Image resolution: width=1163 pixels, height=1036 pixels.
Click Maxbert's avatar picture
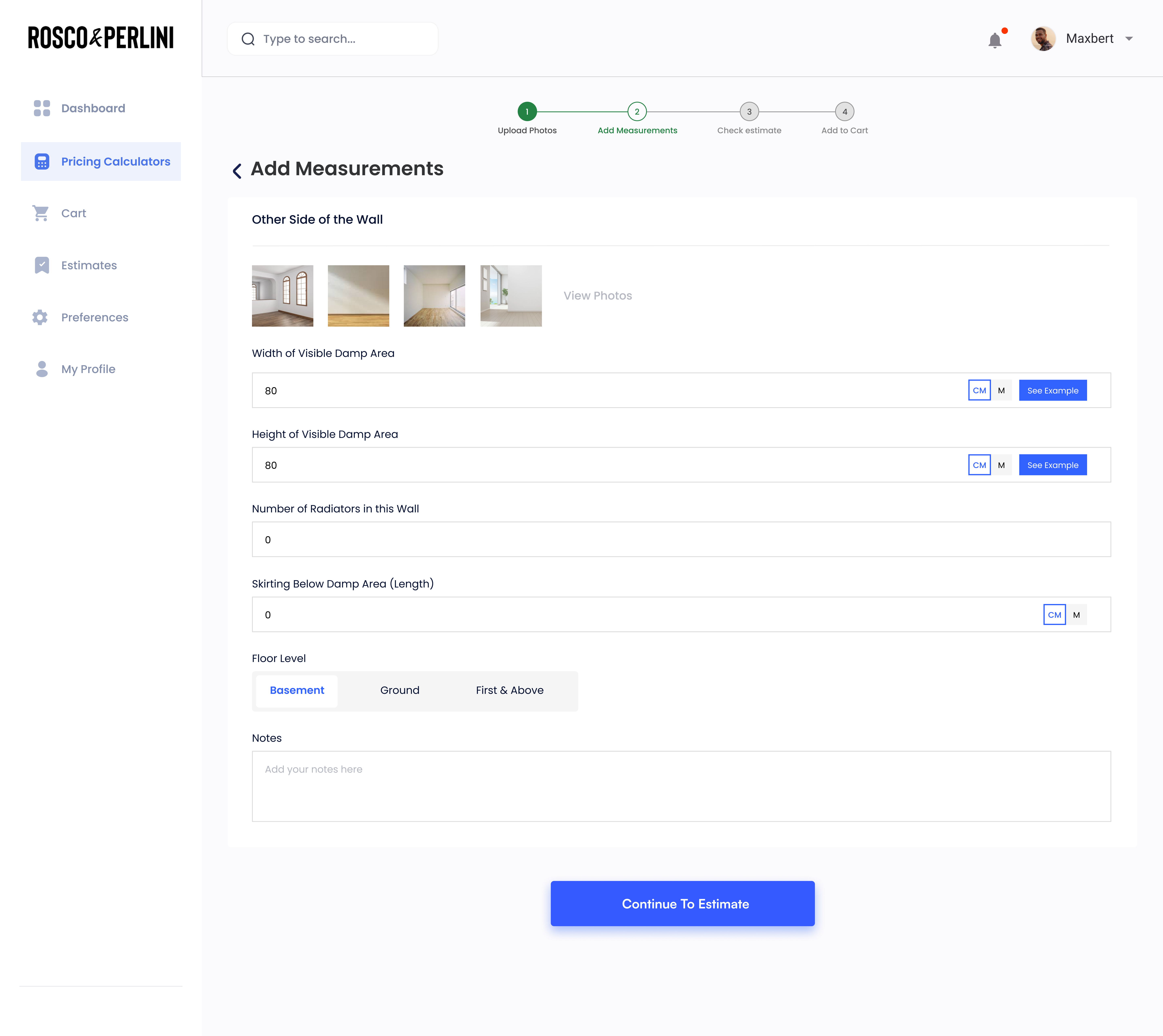pos(1043,39)
